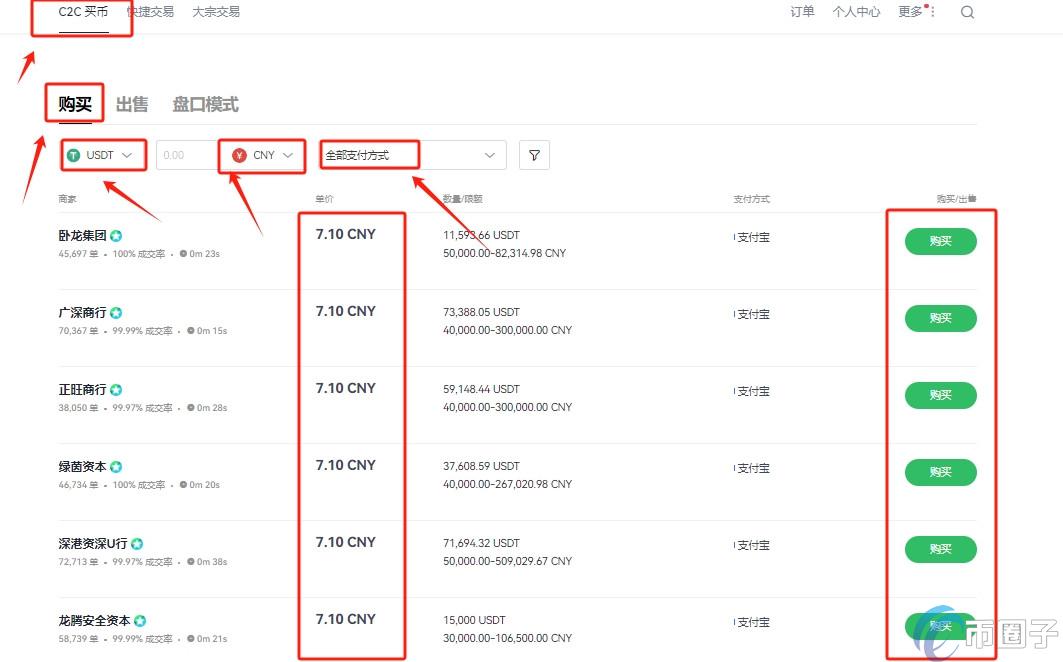The image size is (1063, 662).
Task: Click the search magnifier icon
Action: coord(967,12)
